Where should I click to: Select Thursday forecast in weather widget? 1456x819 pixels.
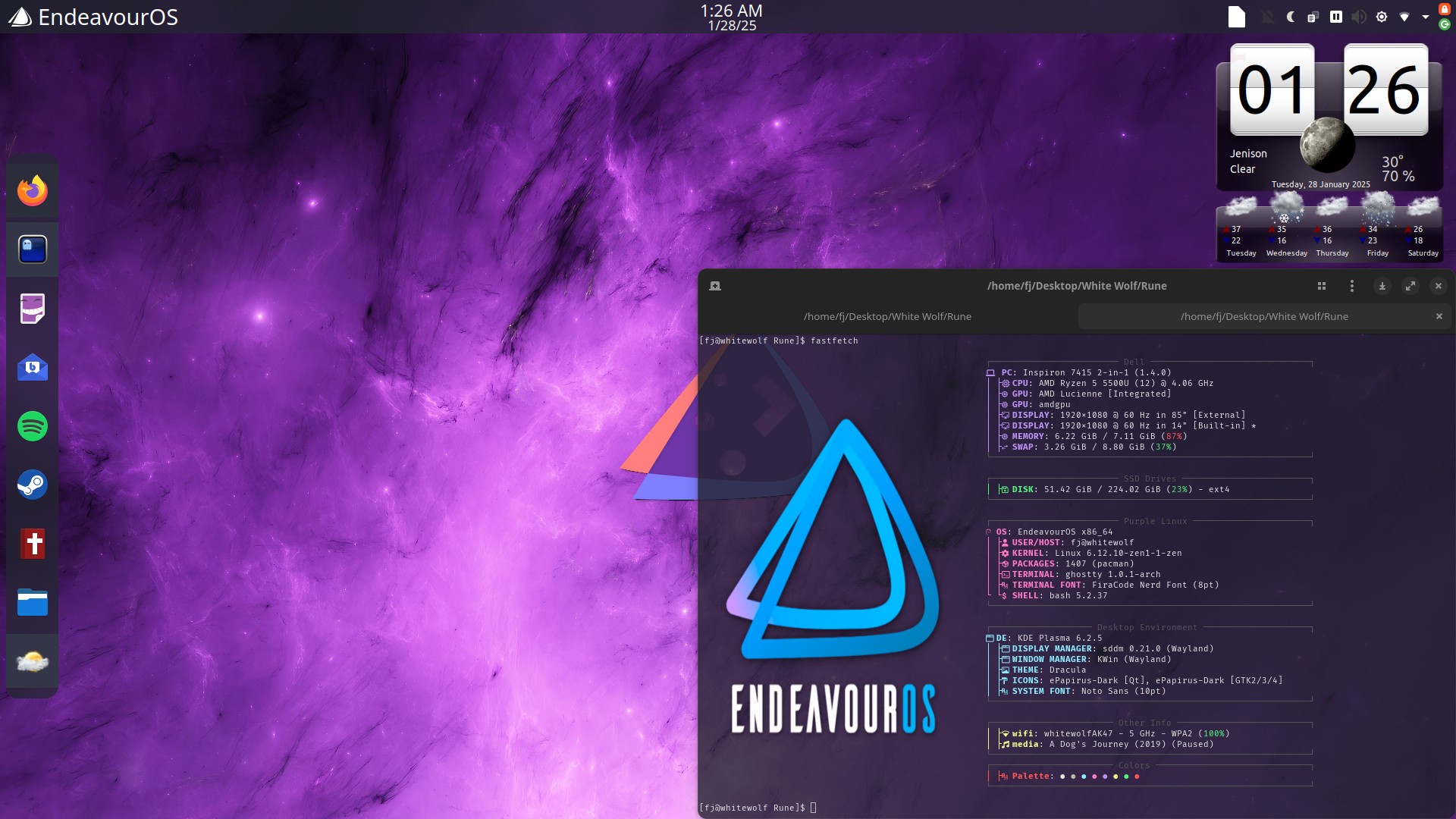tap(1332, 227)
